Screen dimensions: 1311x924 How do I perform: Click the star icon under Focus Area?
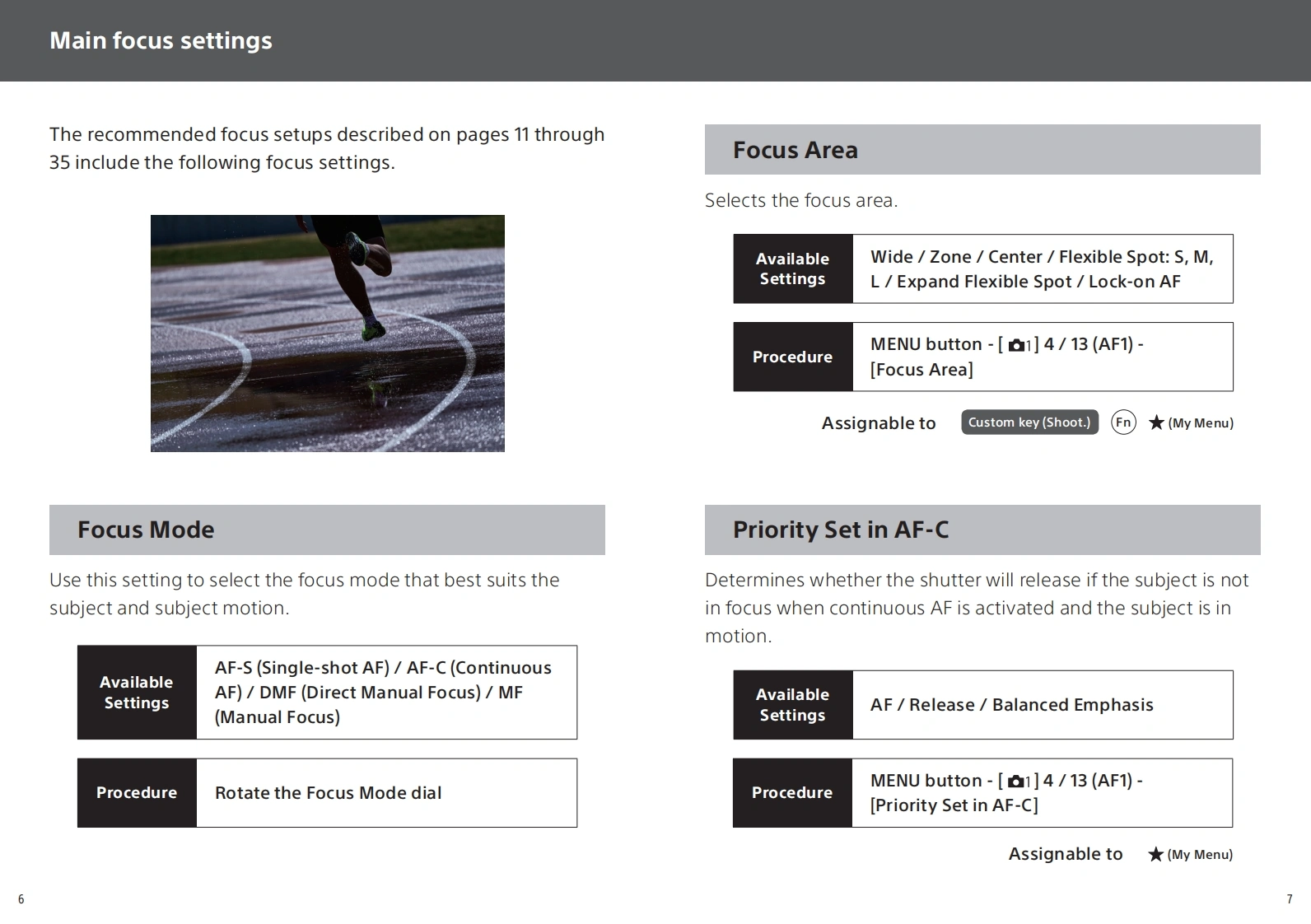click(1156, 423)
